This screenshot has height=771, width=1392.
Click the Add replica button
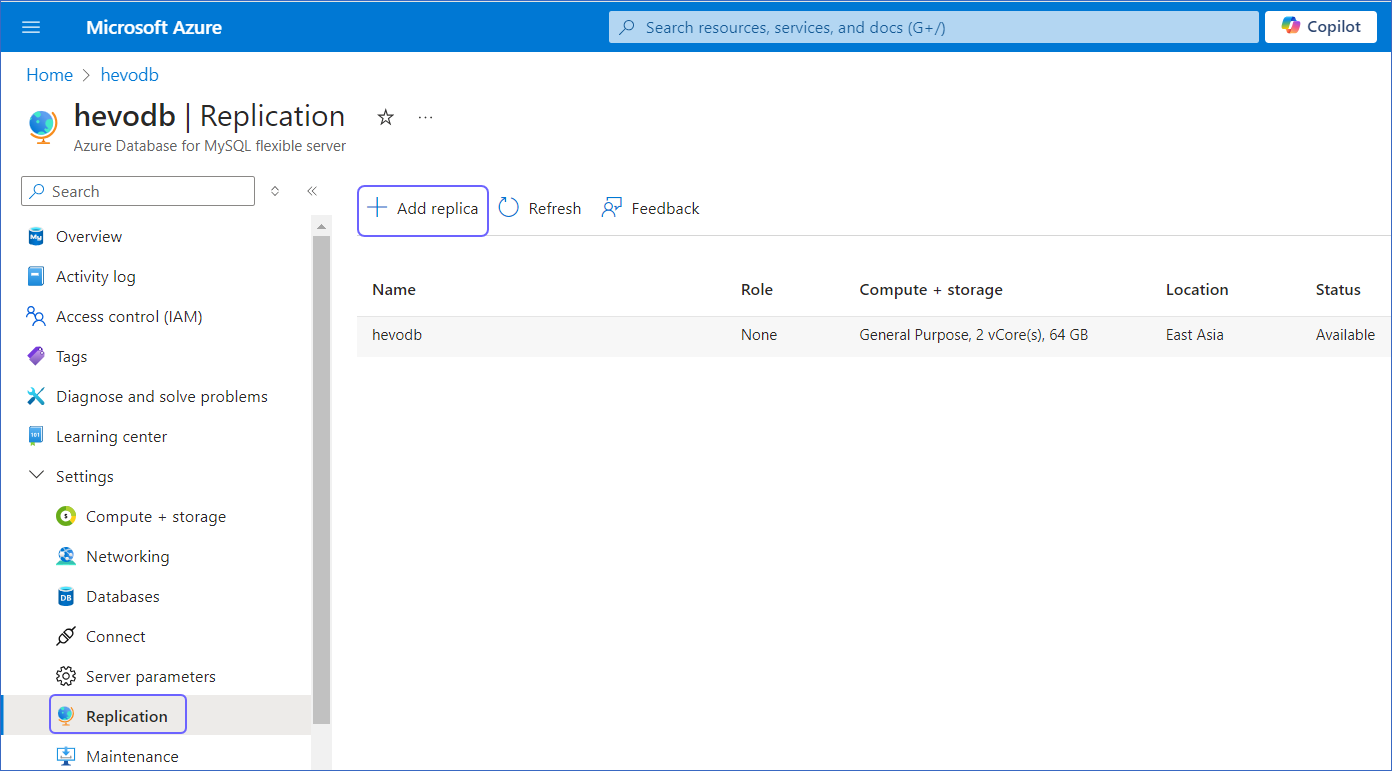(x=423, y=210)
